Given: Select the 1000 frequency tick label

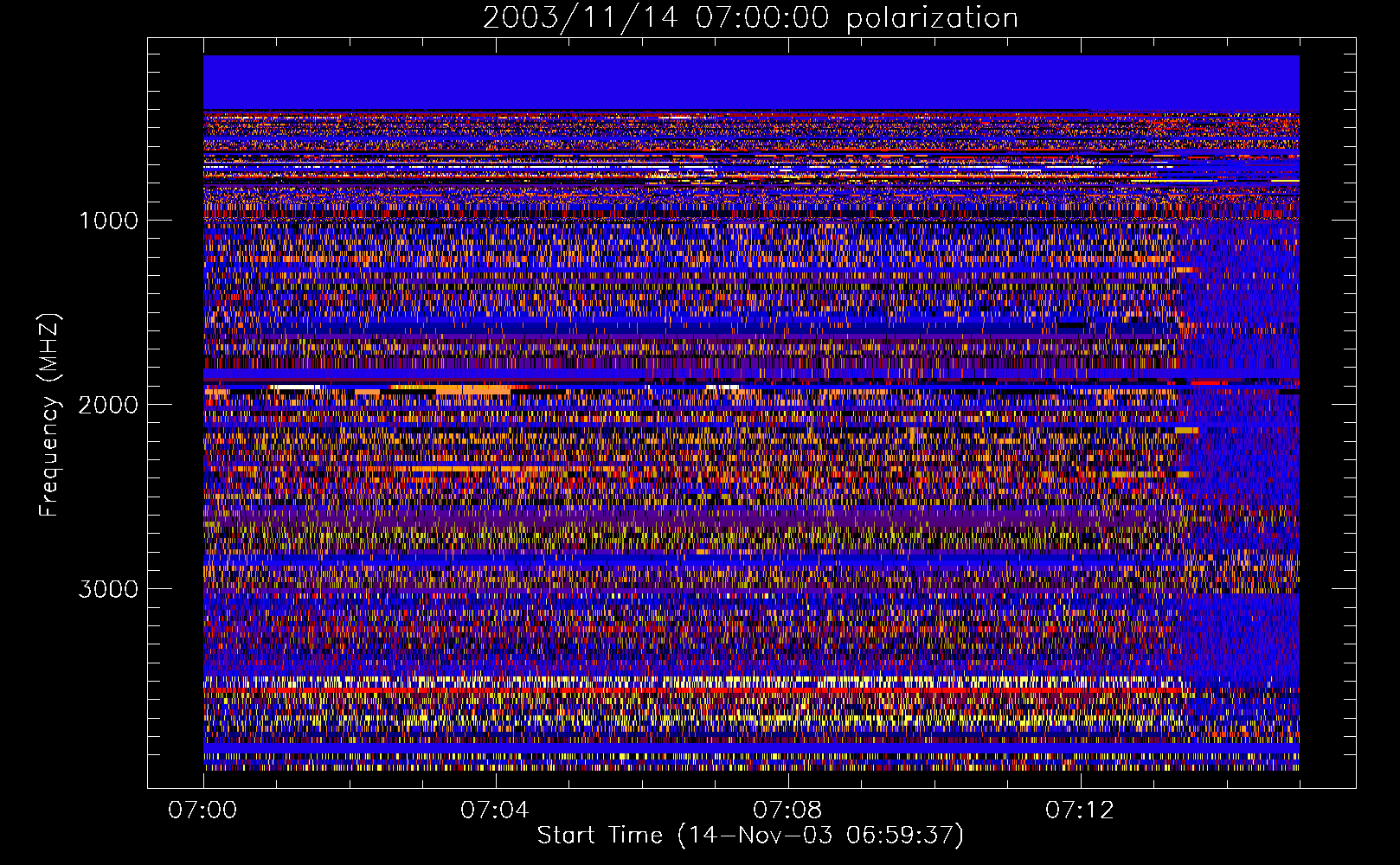Looking at the screenshot, I should 108,221.
